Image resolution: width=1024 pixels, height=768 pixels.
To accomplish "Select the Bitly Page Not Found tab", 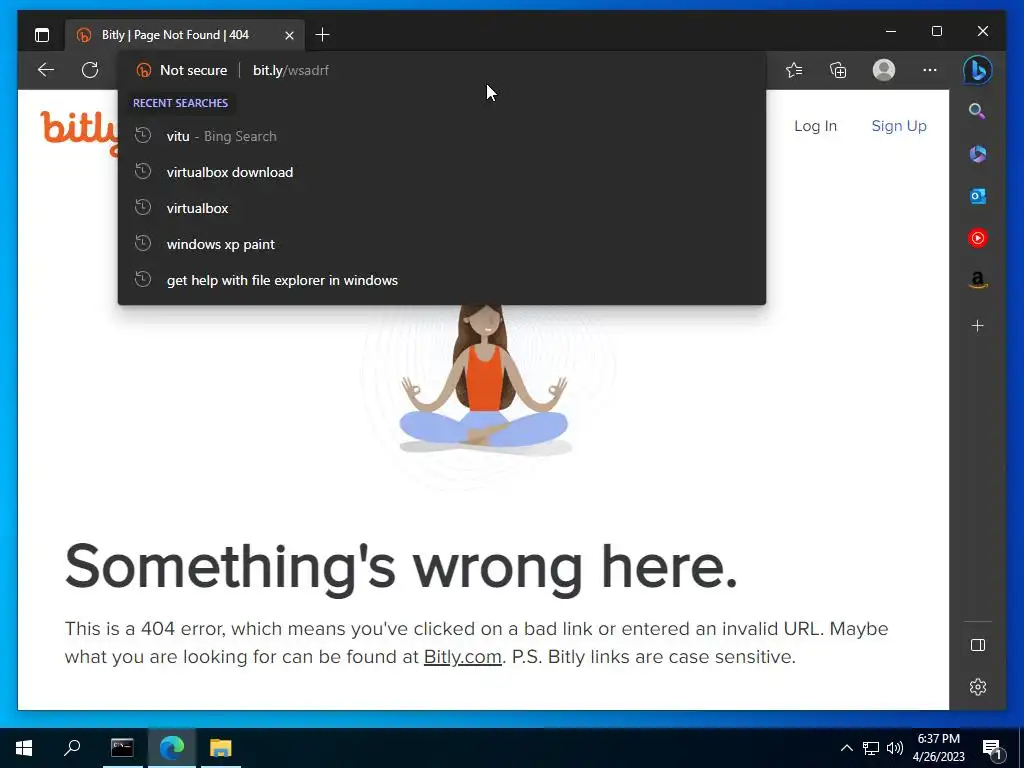I will pos(183,35).
